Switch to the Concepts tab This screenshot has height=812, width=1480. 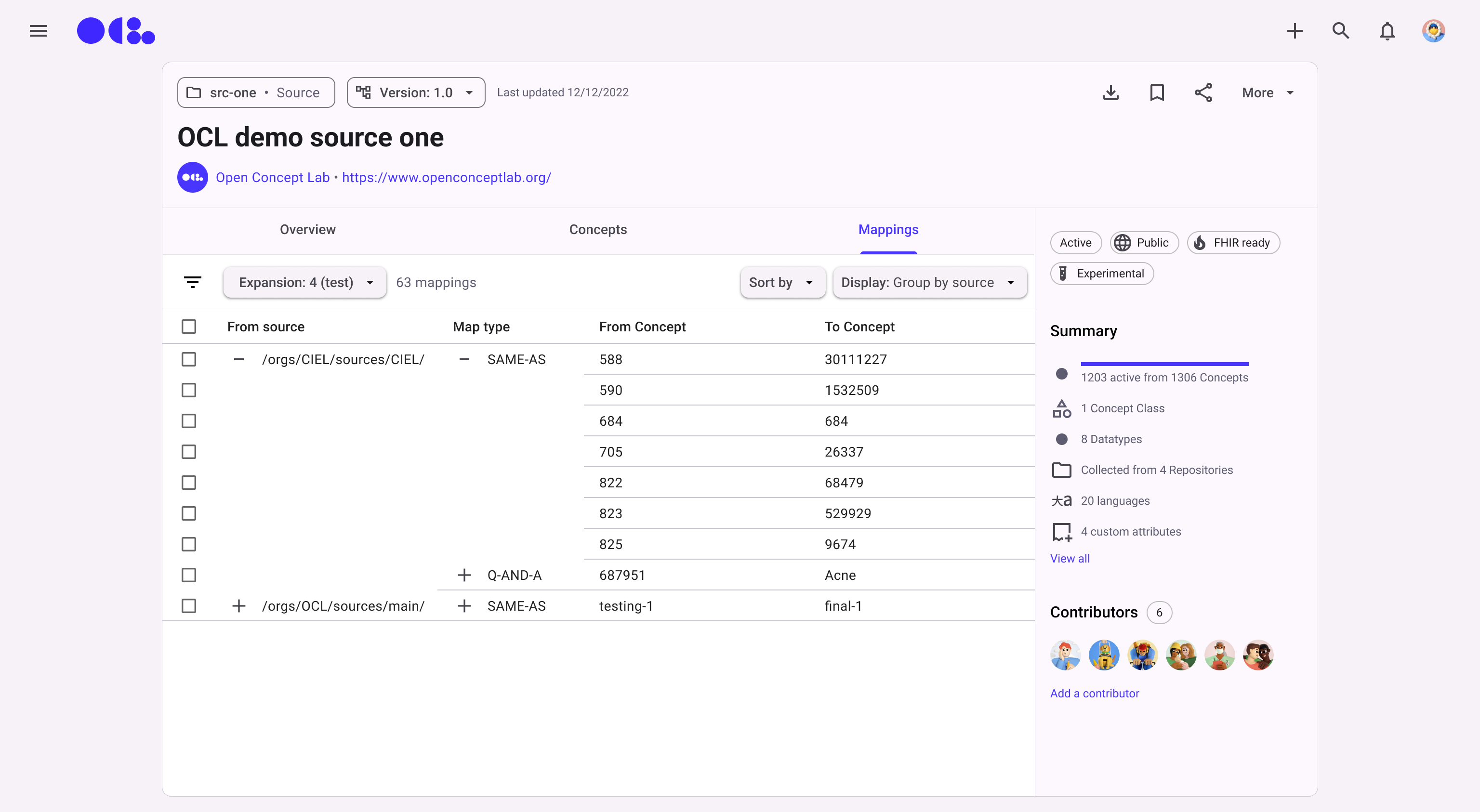[597, 230]
